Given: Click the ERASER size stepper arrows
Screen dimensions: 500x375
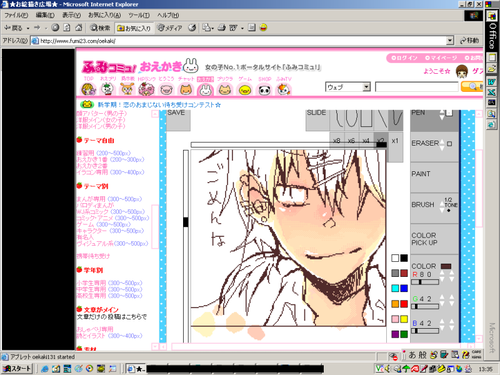Looking at the screenshot, I should click(442, 144).
